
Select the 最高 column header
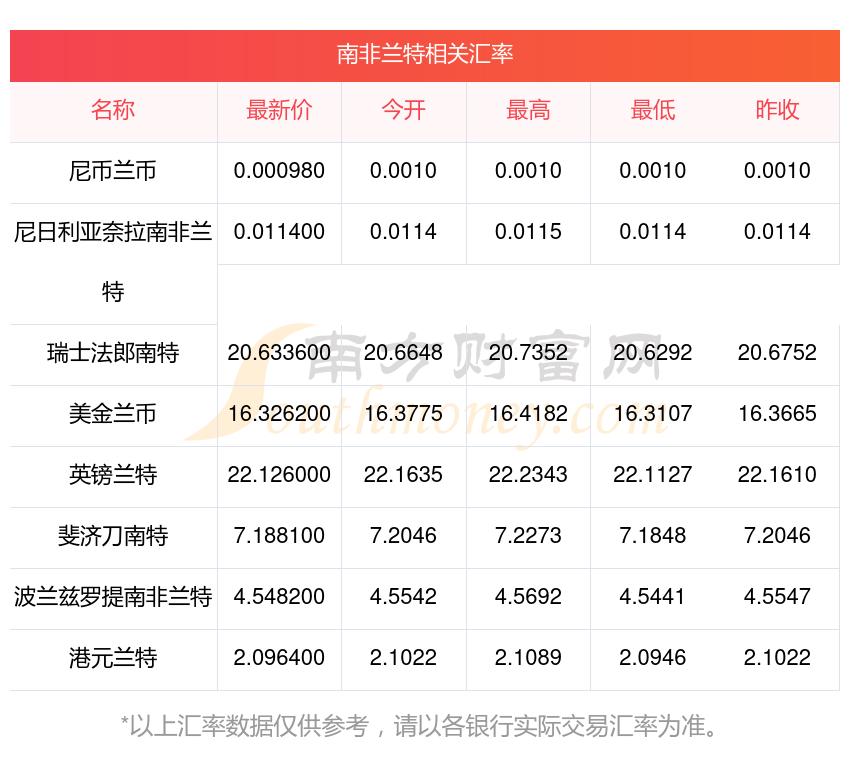(x=527, y=111)
